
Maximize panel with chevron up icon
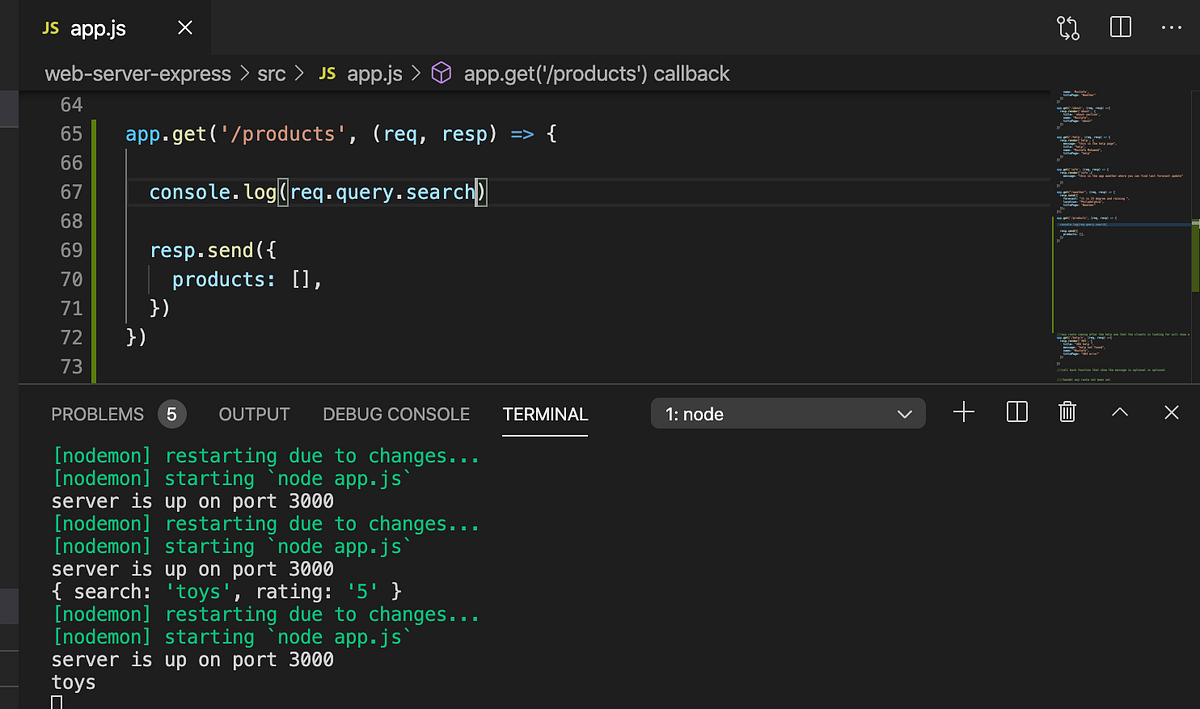point(1120,412)
